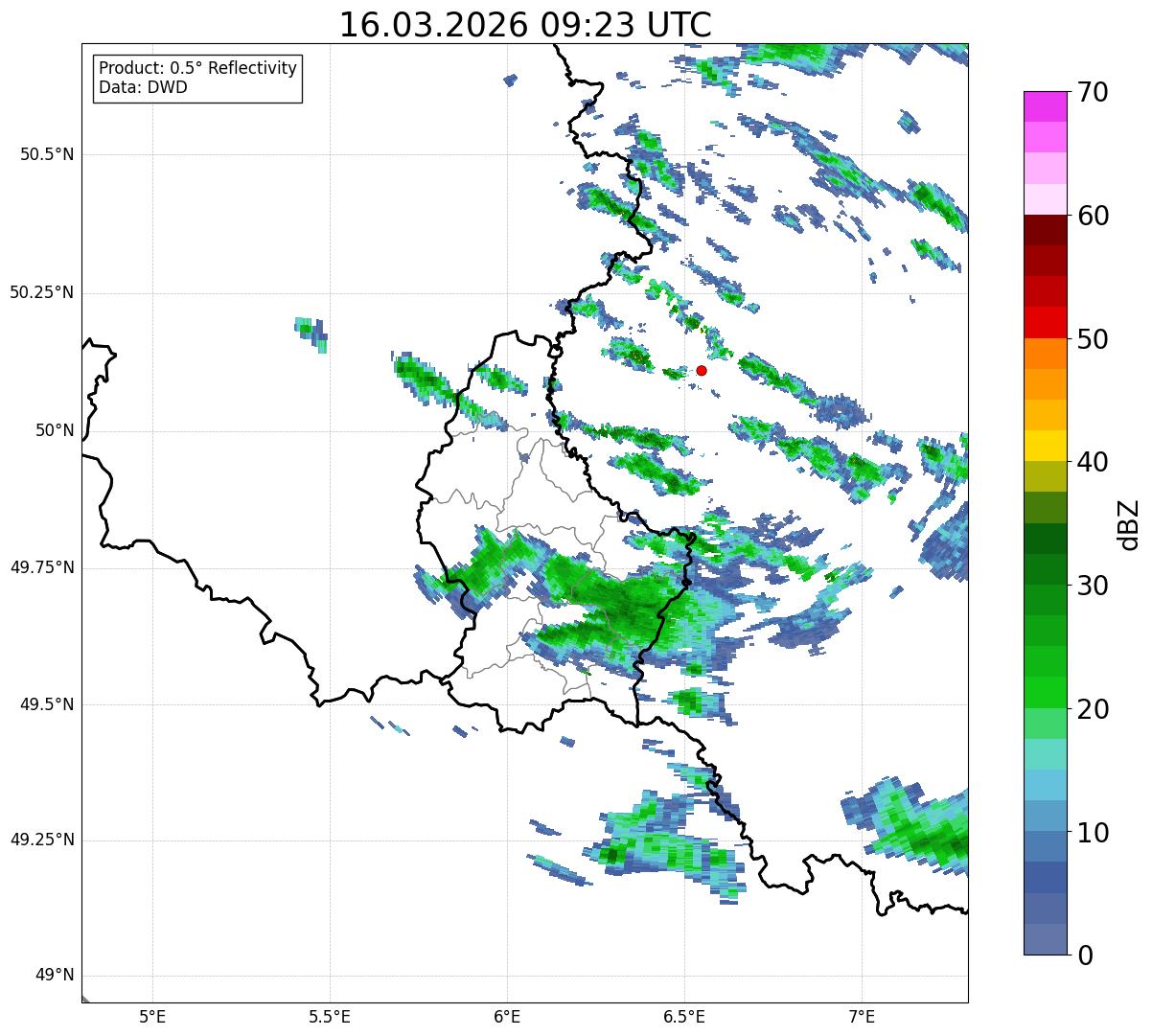The width and height of the screenshot is (1152, 1036).
Task: Click the colorbar tick label 20
Action: pos(1093,709)
